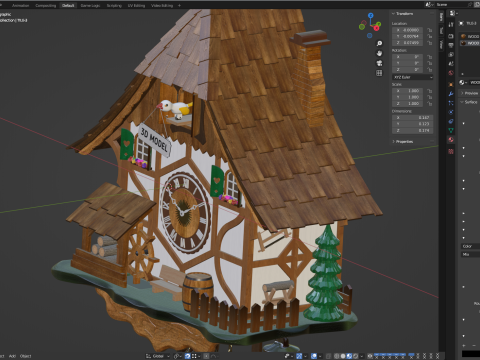Open the Modifiers wrench tab icon

[451, 94]
